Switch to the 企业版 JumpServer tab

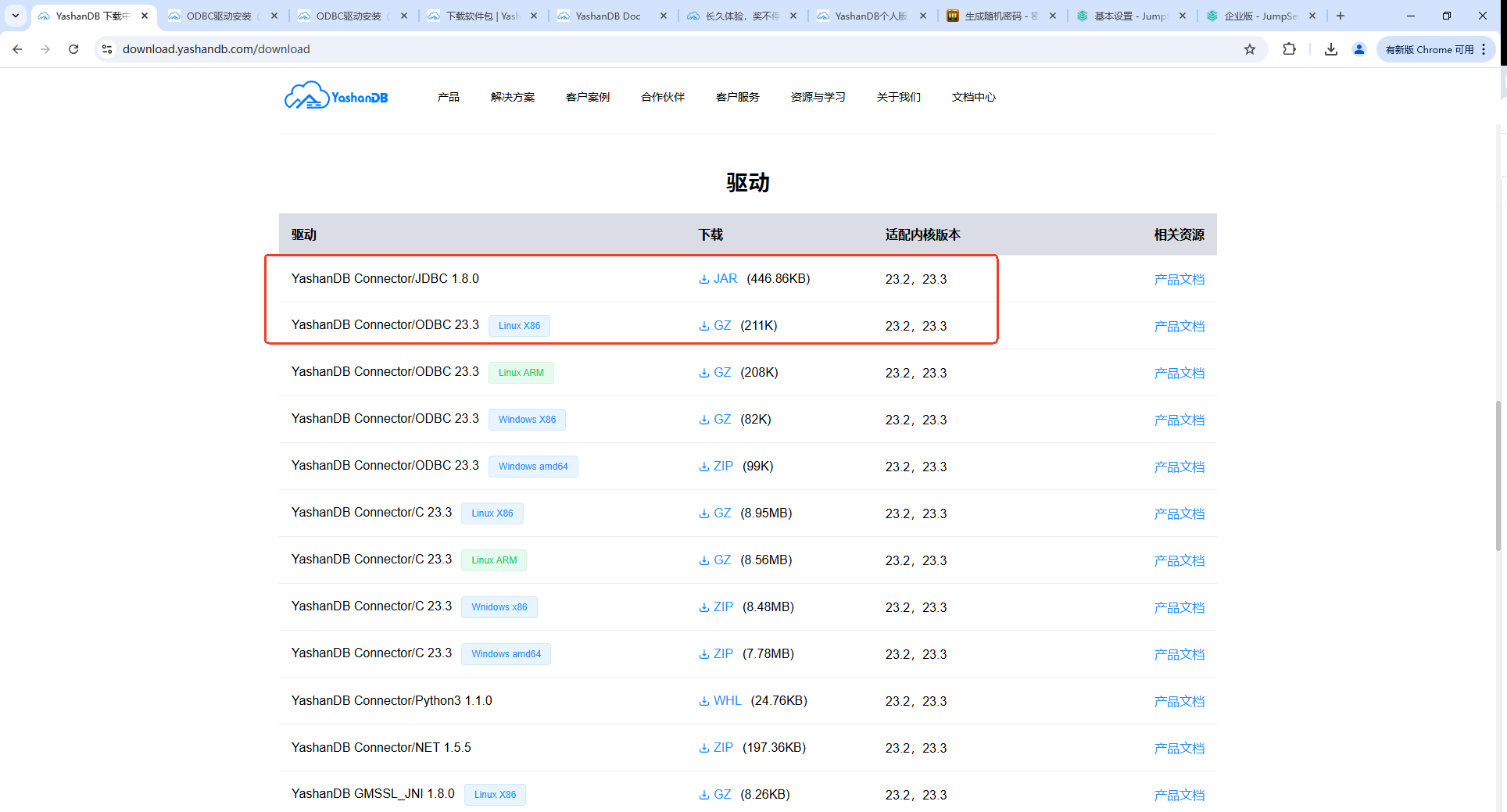click(x=1261, y=16)
